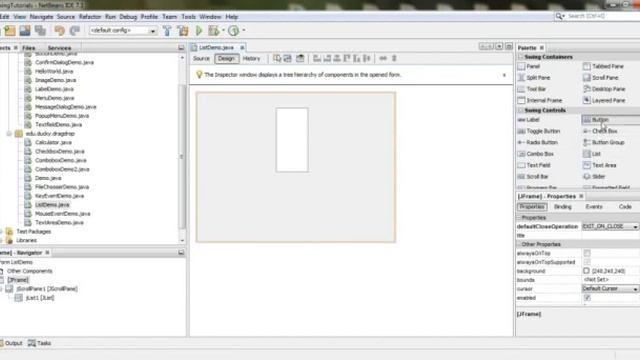
Task: Open the Binding properties tab
Action: tap(562, 207)
